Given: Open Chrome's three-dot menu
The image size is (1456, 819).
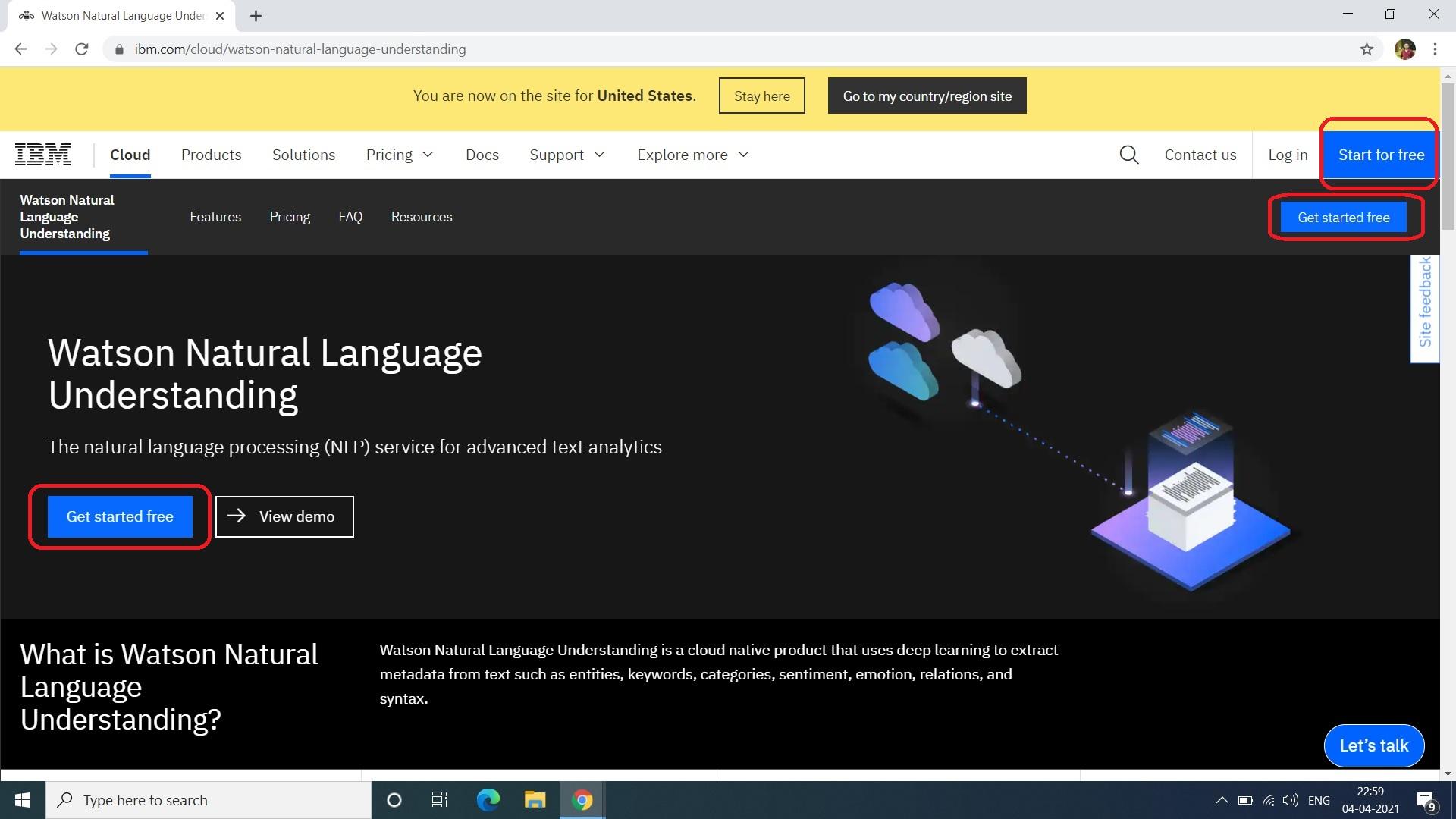Looking at the screenshot, I should tap(1435, 49).
